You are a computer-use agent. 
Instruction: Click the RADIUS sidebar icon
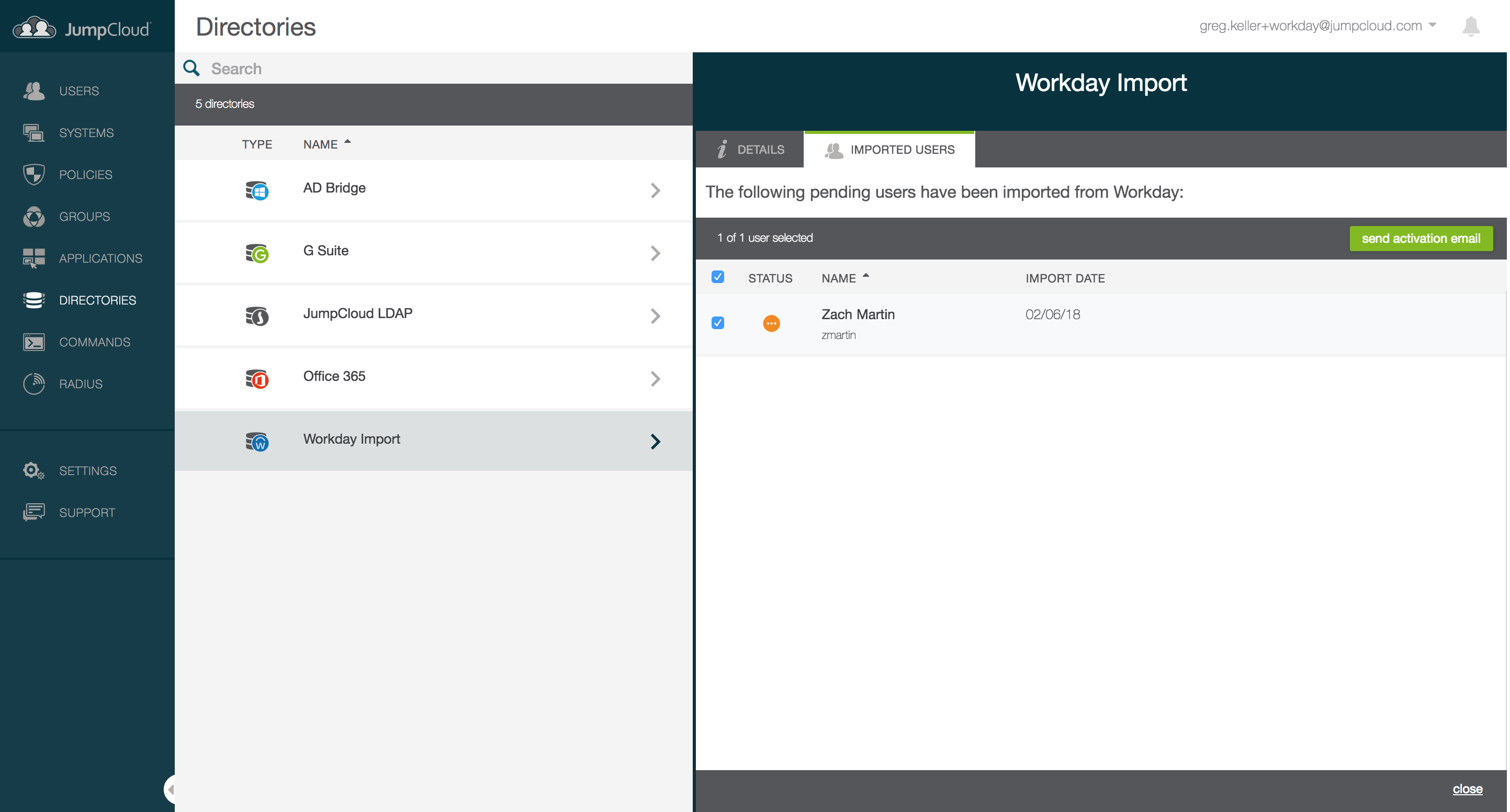(33, 384)
